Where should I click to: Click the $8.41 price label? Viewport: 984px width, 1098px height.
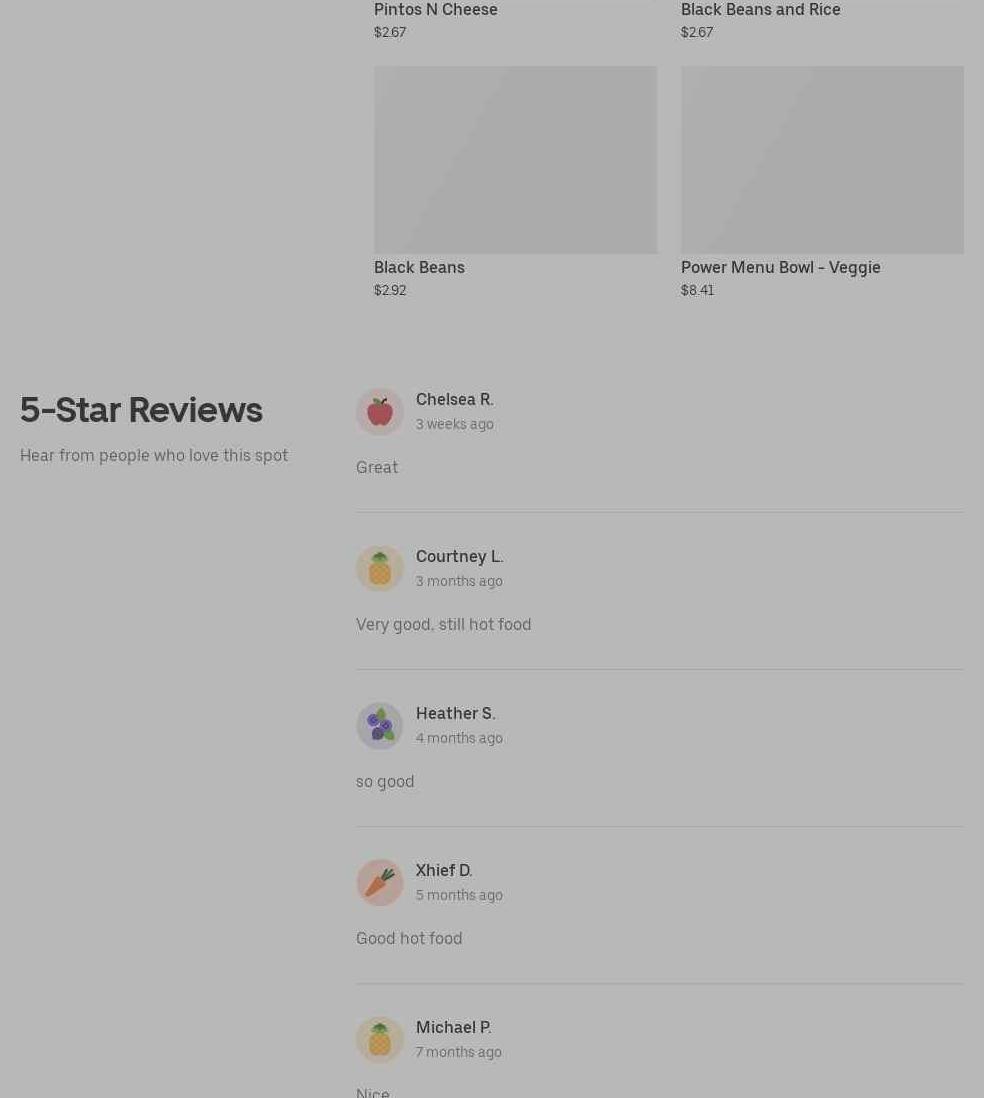698,290
